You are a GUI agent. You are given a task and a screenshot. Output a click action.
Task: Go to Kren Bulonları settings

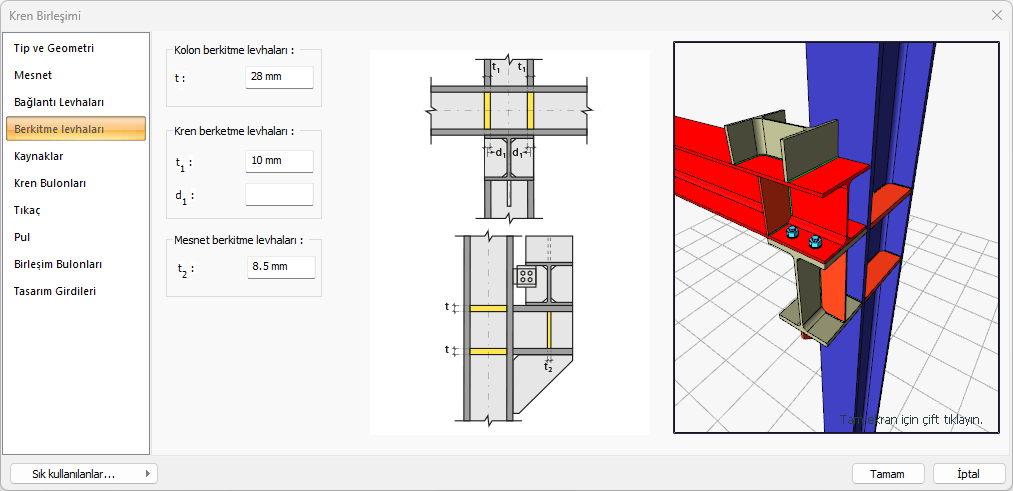(50, 183)
